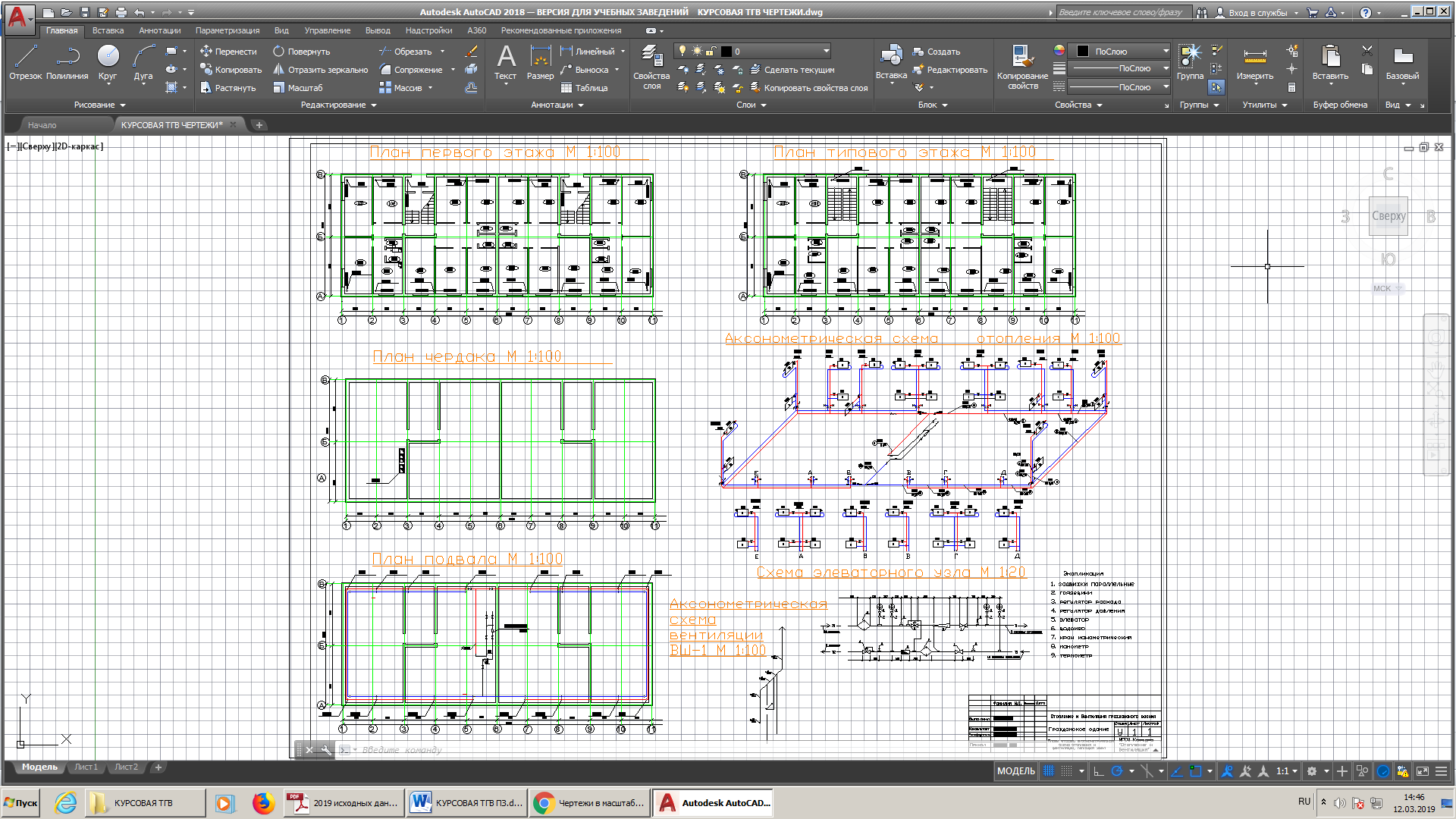Viewport: 1456px width, 819px height.
Task: Select the Отрезок line tool
Action: (26, 62)
